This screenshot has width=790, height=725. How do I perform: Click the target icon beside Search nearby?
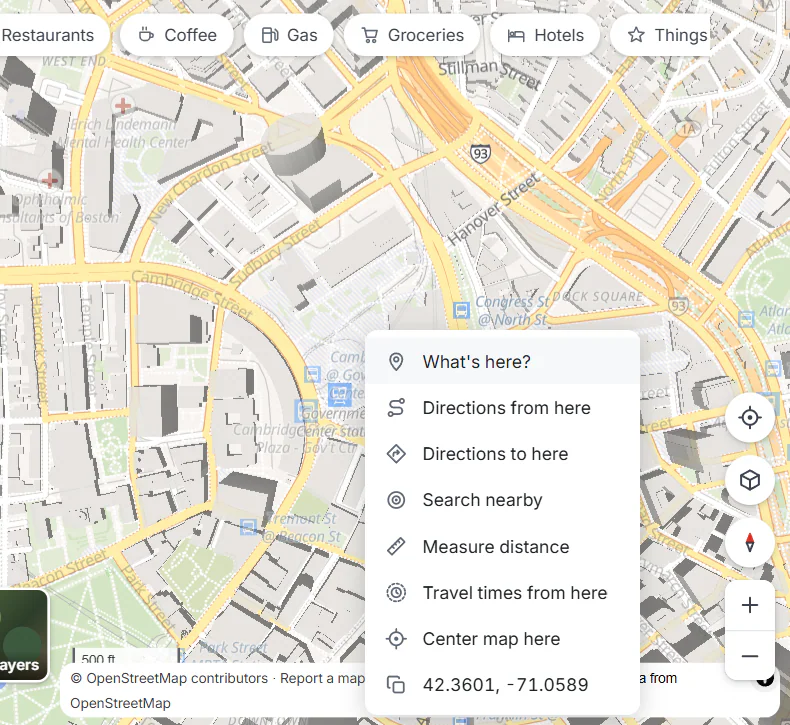click(x=396, y=500)
